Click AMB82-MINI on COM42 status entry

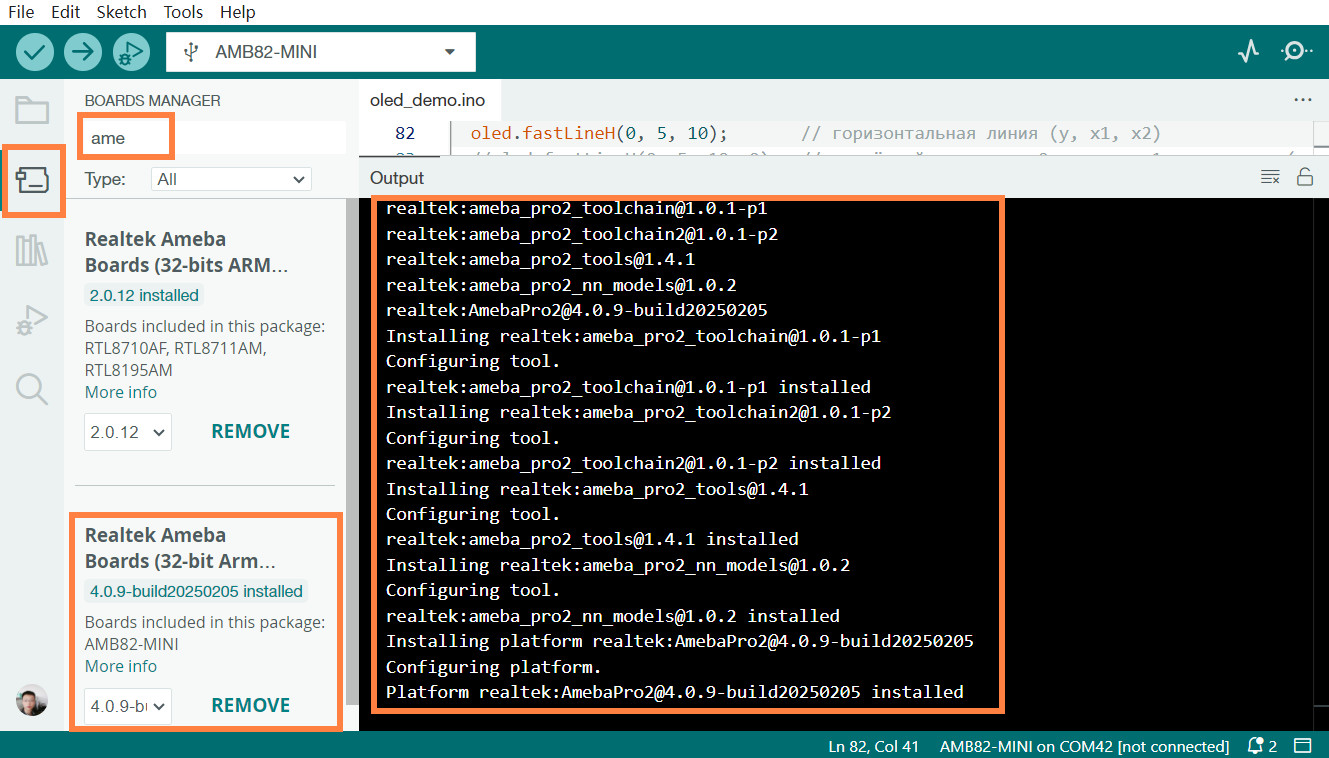click(1085, 746)
